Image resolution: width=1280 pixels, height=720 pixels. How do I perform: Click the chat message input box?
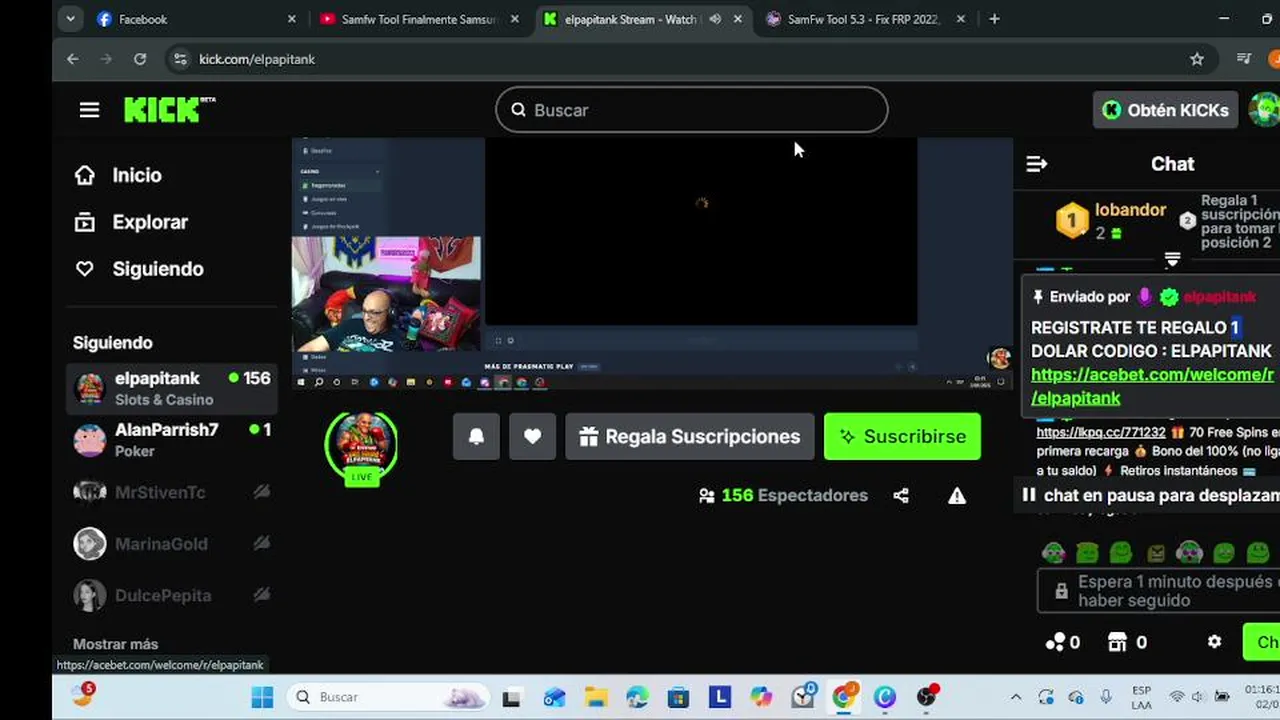point(1160,591)
